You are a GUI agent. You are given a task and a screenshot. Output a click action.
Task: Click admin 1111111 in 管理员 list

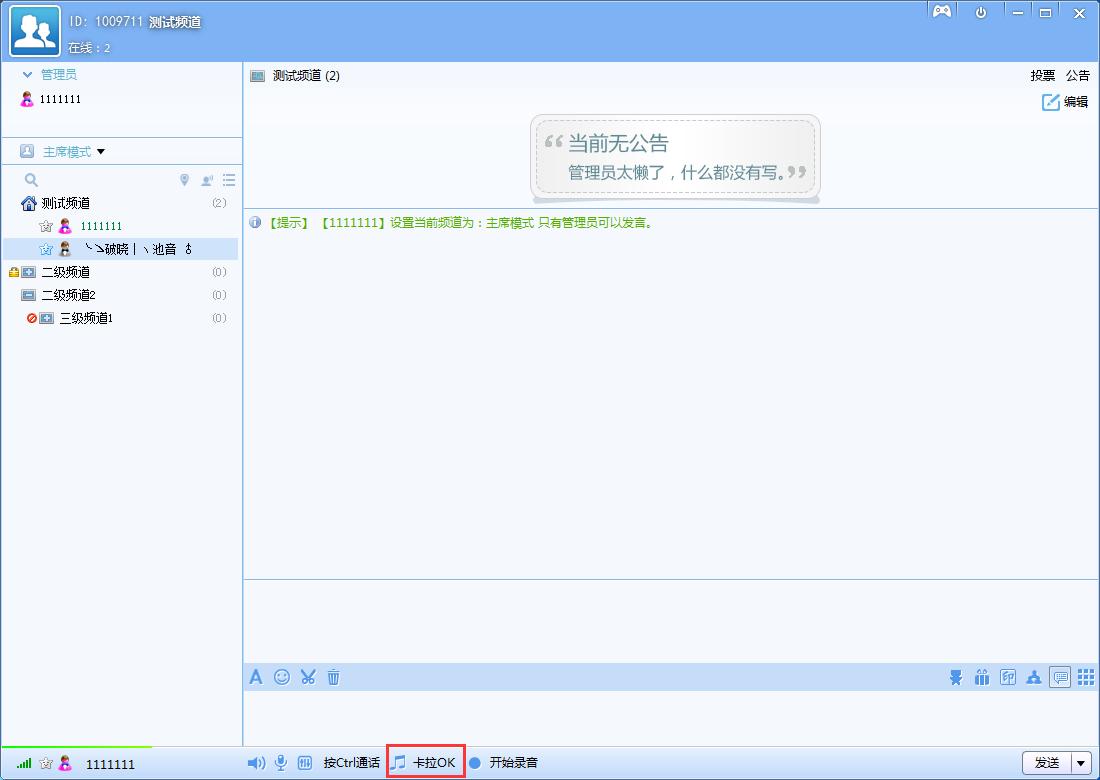point(60,99)
